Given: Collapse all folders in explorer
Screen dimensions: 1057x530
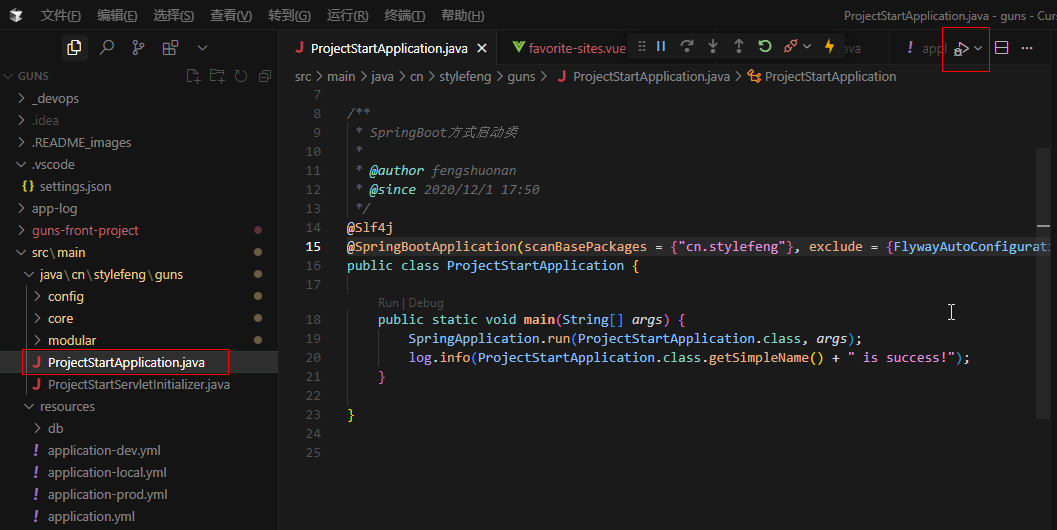Looking at the screenshot, I should 264,76.
